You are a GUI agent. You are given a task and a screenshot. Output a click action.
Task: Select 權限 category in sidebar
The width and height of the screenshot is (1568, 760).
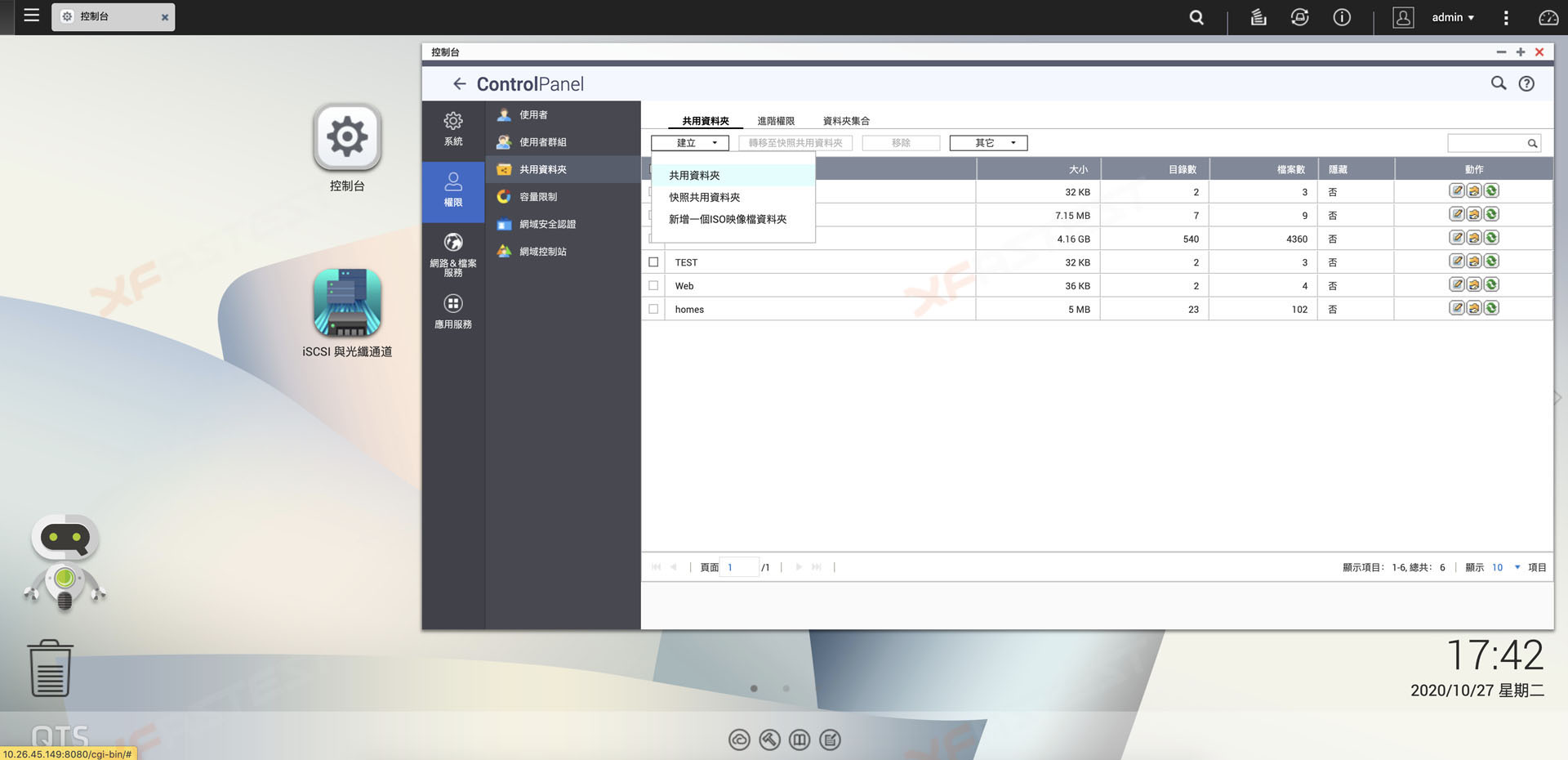click(x=453, y=191)
